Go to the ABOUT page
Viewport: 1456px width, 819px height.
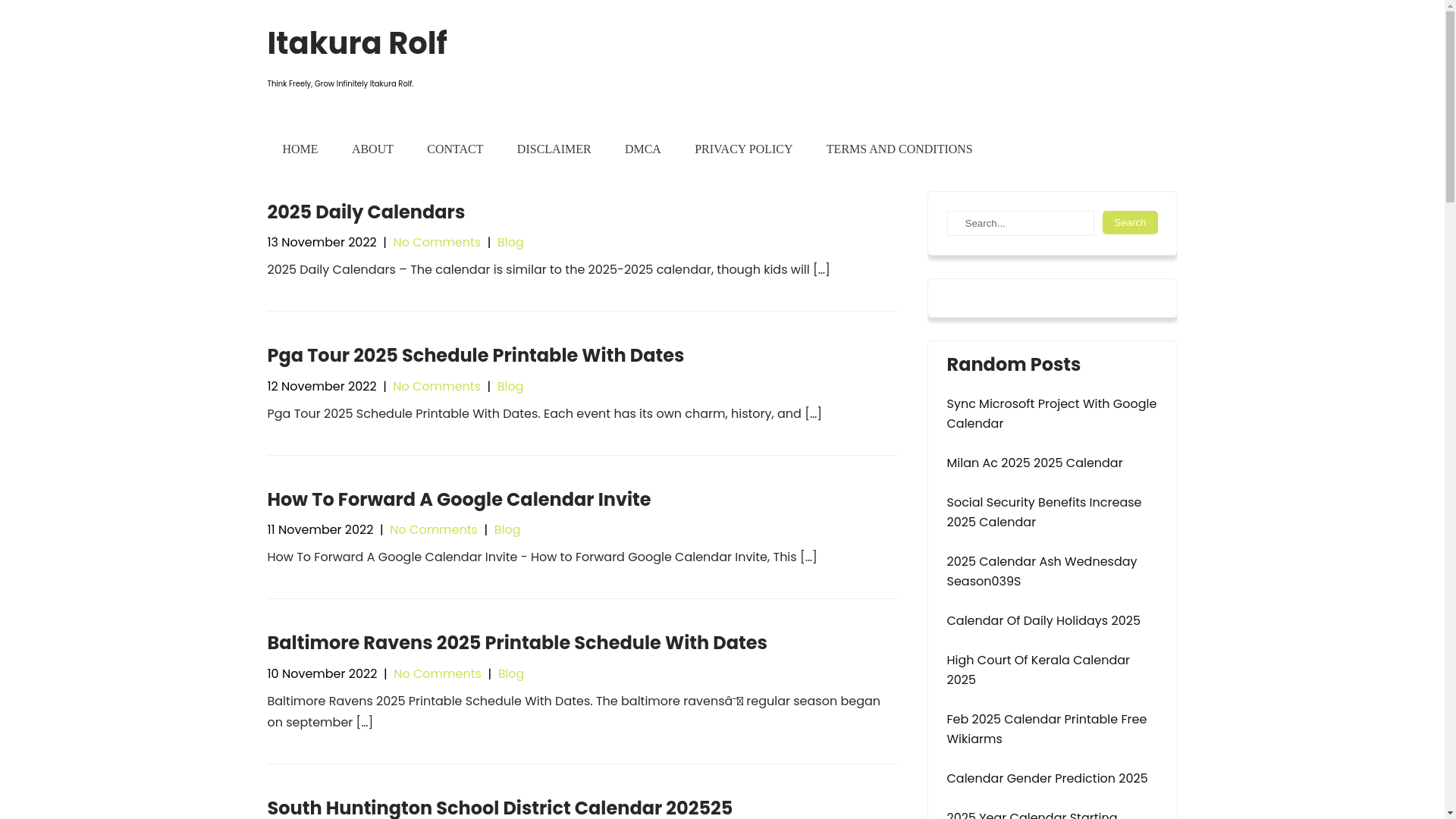click(x=372, y=149)
